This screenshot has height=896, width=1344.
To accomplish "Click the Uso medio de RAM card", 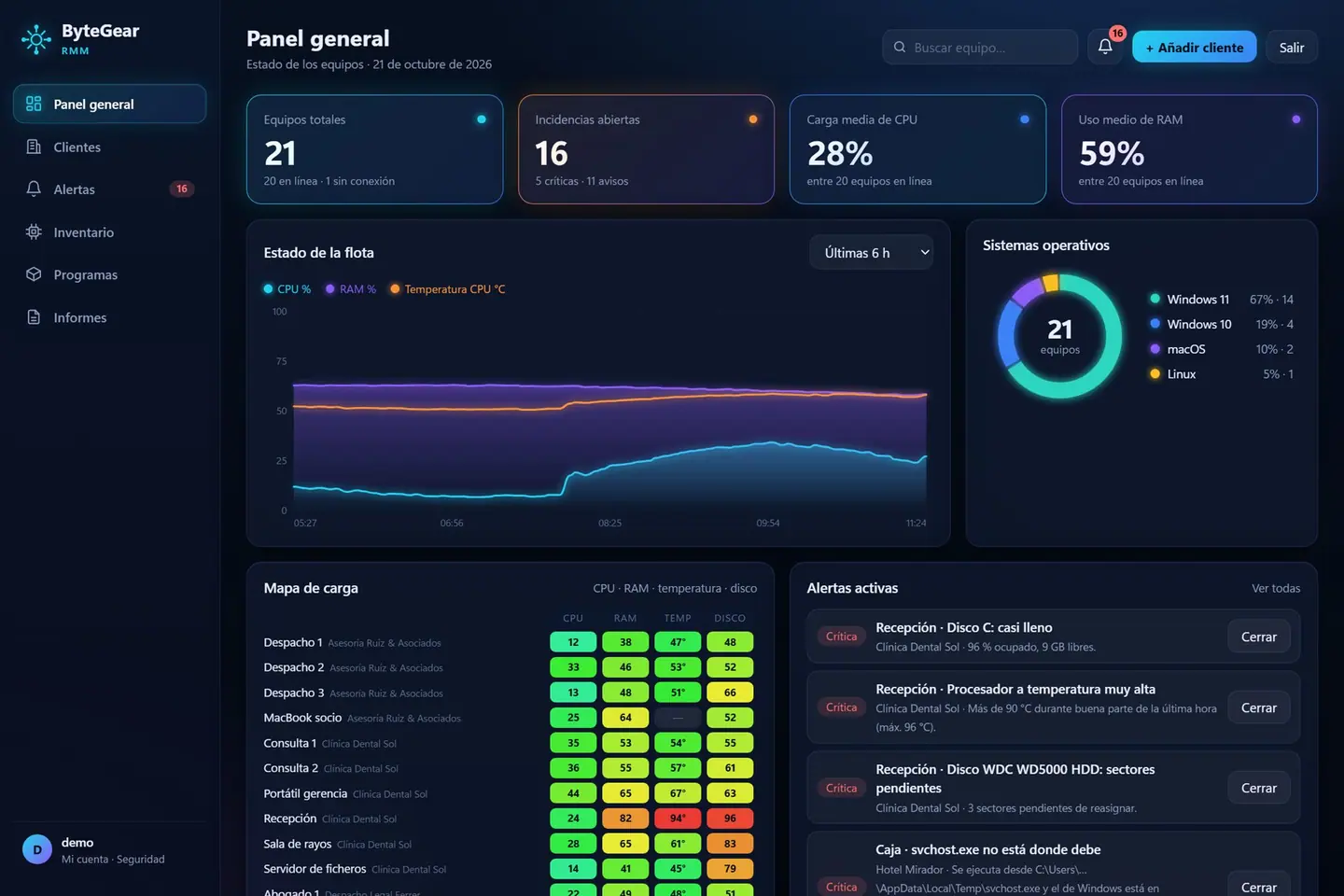I will click(1189, 149).
